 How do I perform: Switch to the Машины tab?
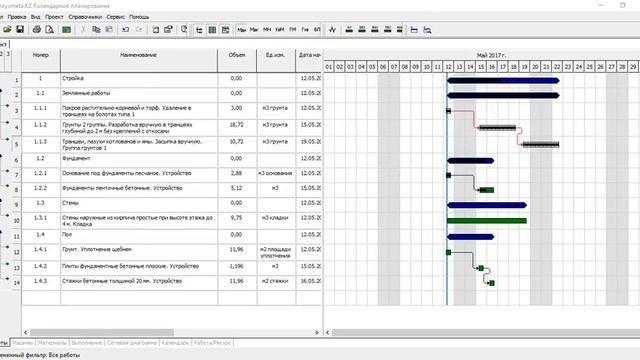click(x=22, y=343)
